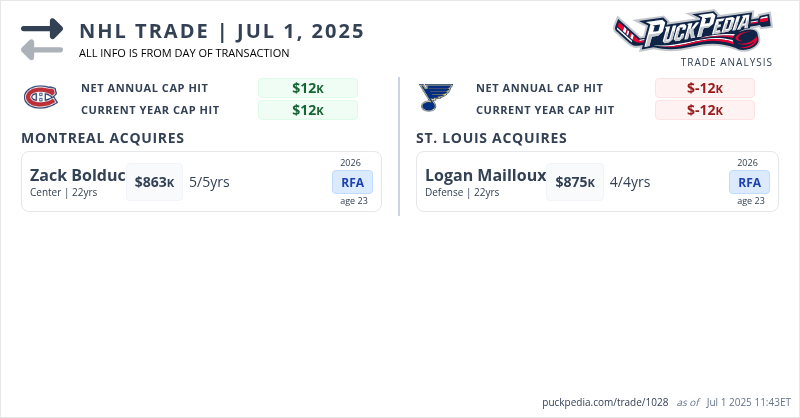Click Montreal's net annual cap hit value
The image size is (800, 418).
pyautogui.click(x=308, y=88)
